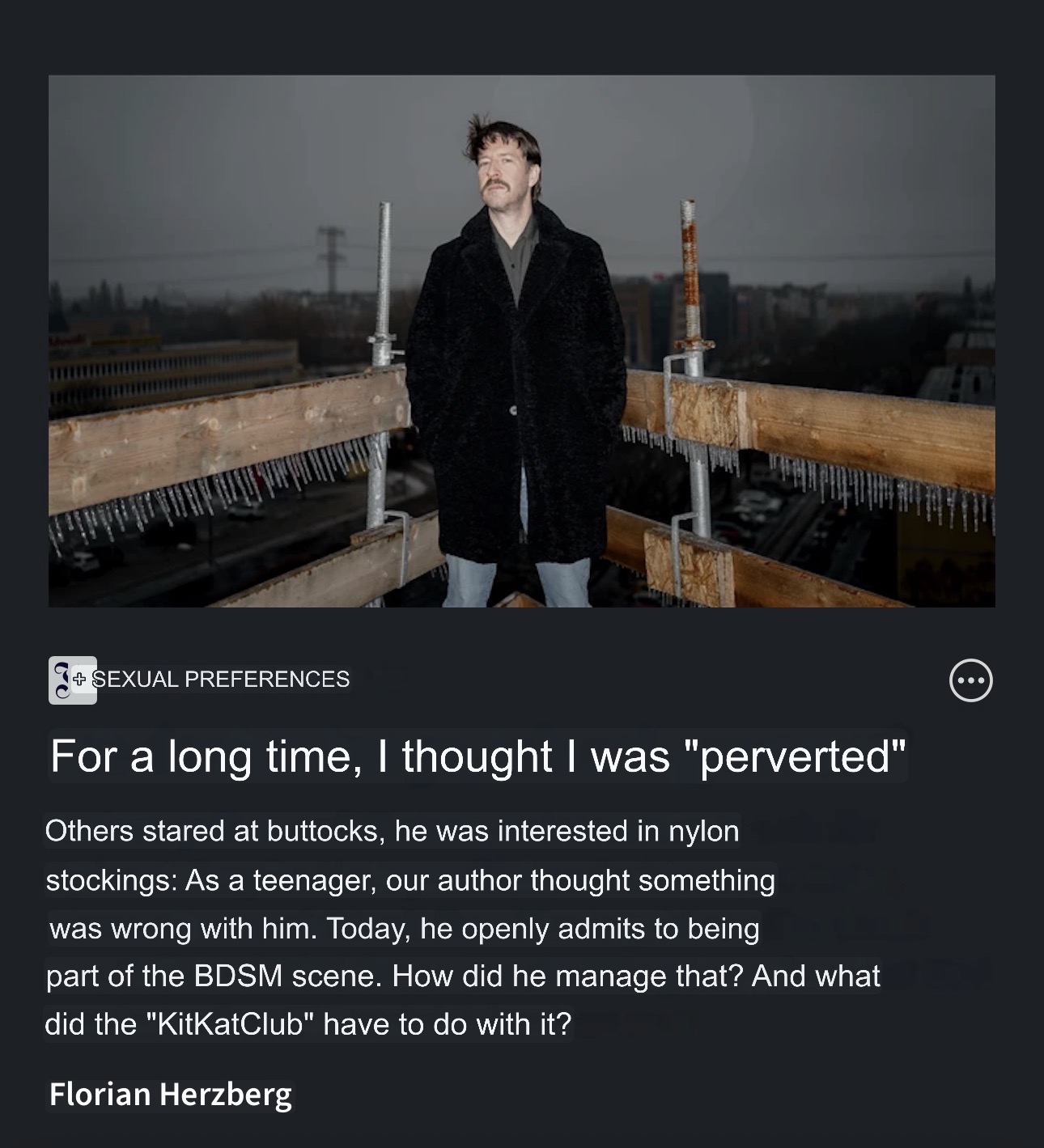Select the teaser line starting "stockings: As a teenager"
The image size is (1044, 1148).
click(x=410, y=879)
